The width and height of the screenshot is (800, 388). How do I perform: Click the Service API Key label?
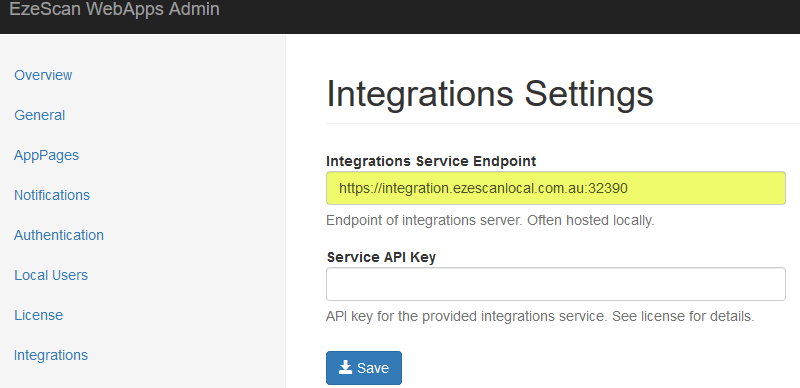[x=381, y=257]
